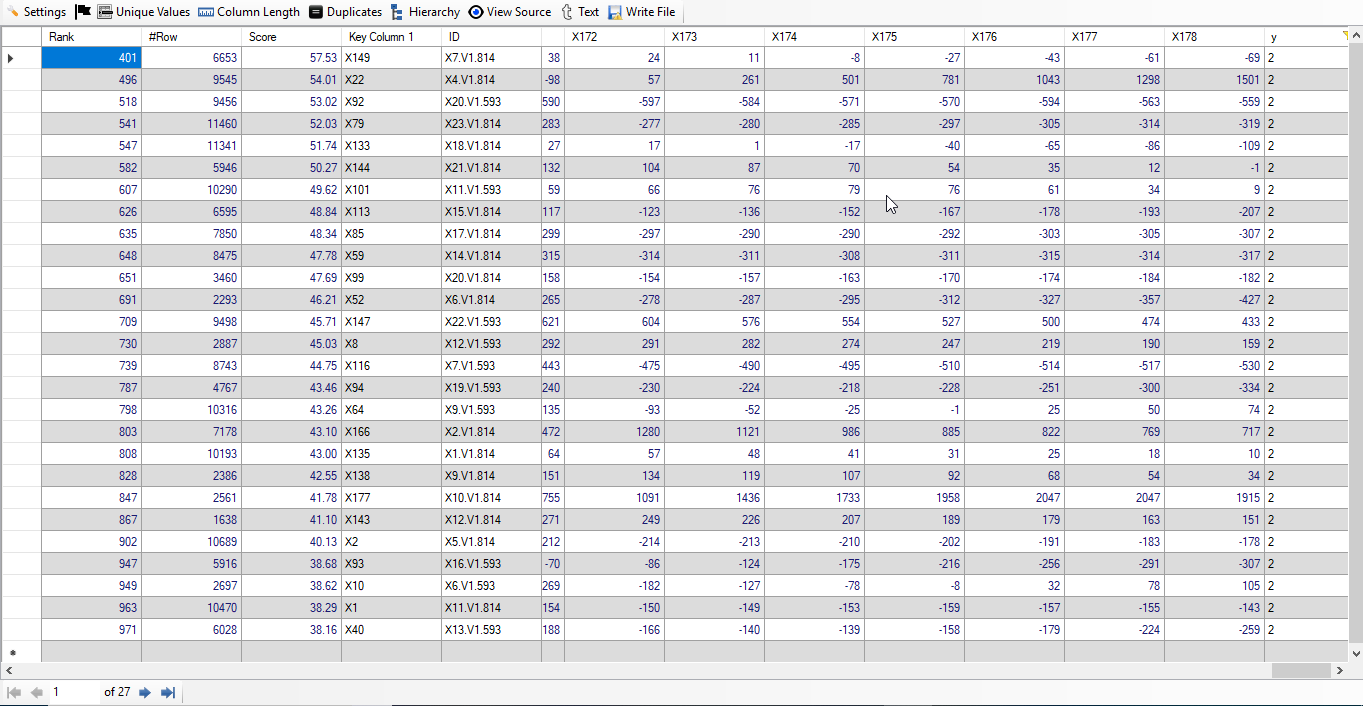Select the Text toolbar option

[x=580, y=12]
